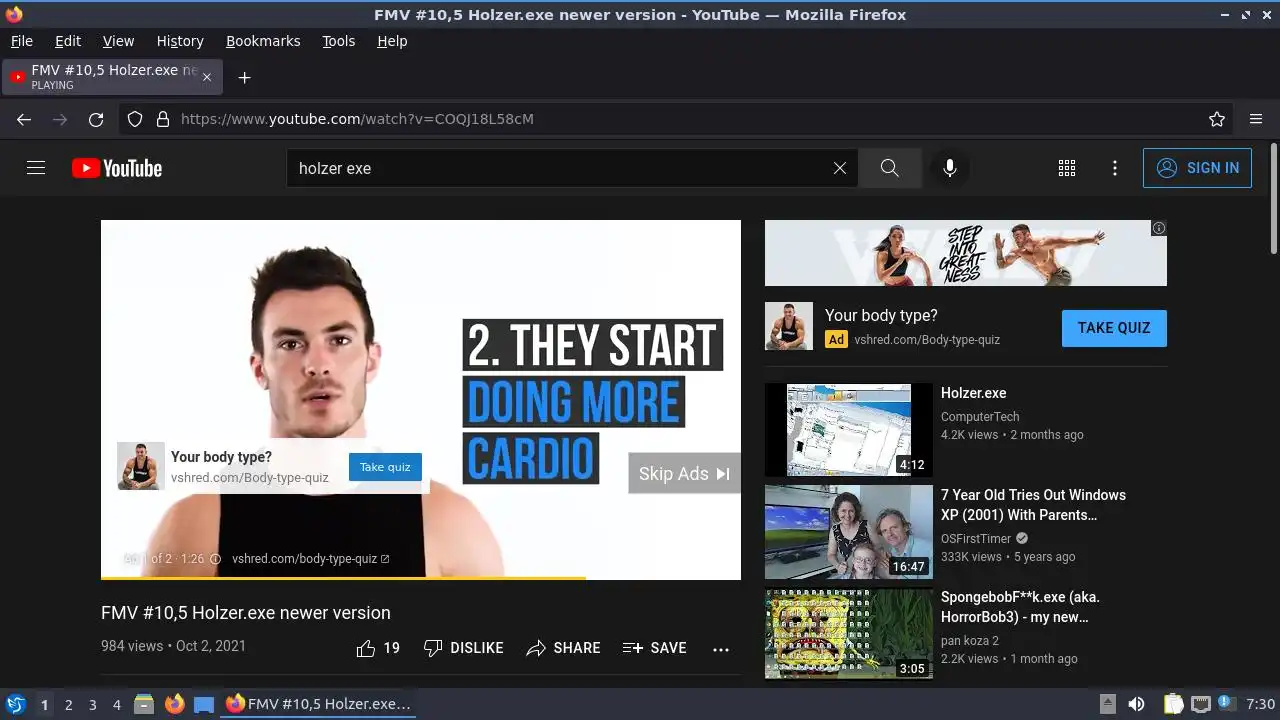Screen dimensions: 1280x720
Task: Bookmark this page with star
Action: click(x=1217, y=119)
